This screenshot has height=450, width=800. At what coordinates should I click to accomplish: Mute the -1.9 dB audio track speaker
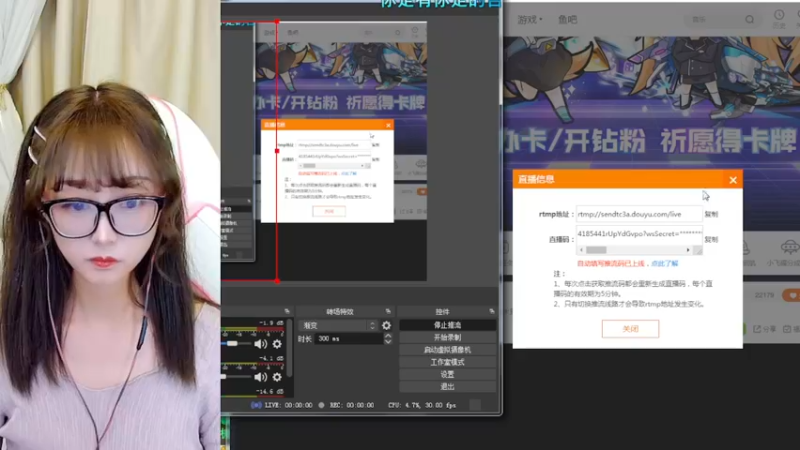tap(261, 344)
